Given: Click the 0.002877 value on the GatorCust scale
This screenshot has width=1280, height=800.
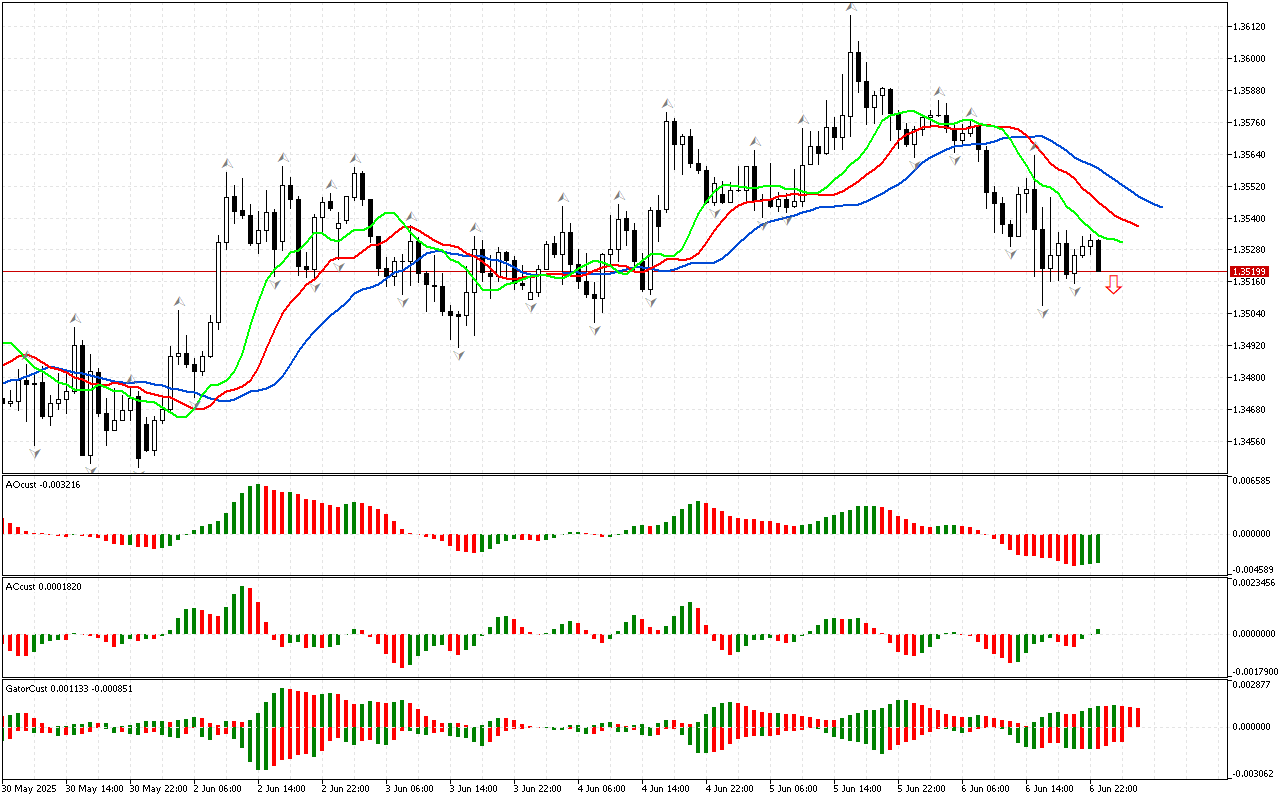Looking at the screenshot, I should [x=1254, y=685].
